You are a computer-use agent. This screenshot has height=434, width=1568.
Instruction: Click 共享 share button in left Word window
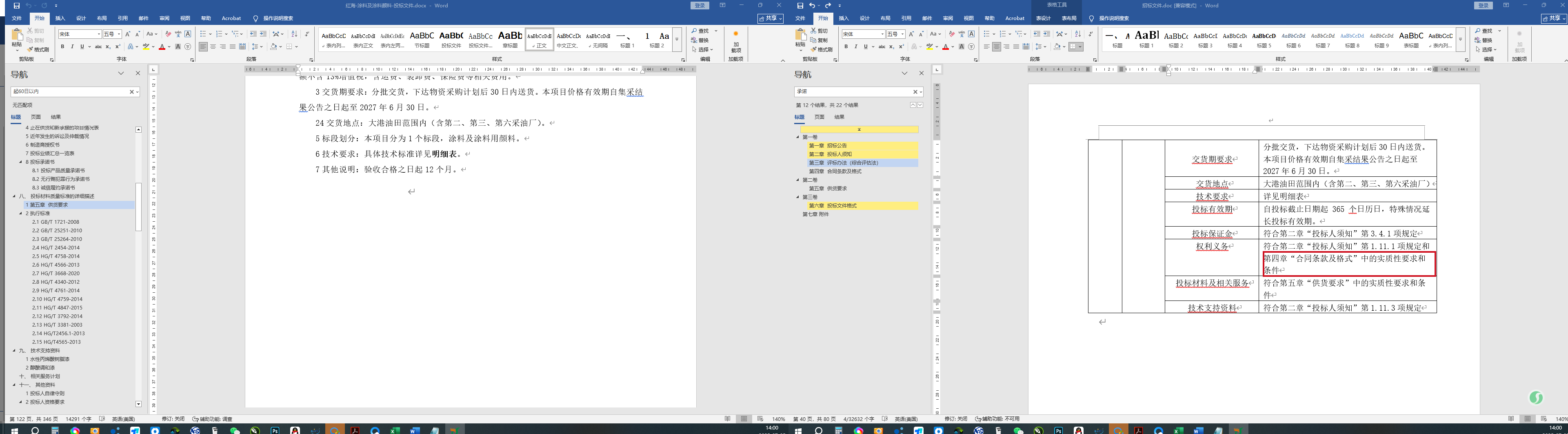(770, 18)
